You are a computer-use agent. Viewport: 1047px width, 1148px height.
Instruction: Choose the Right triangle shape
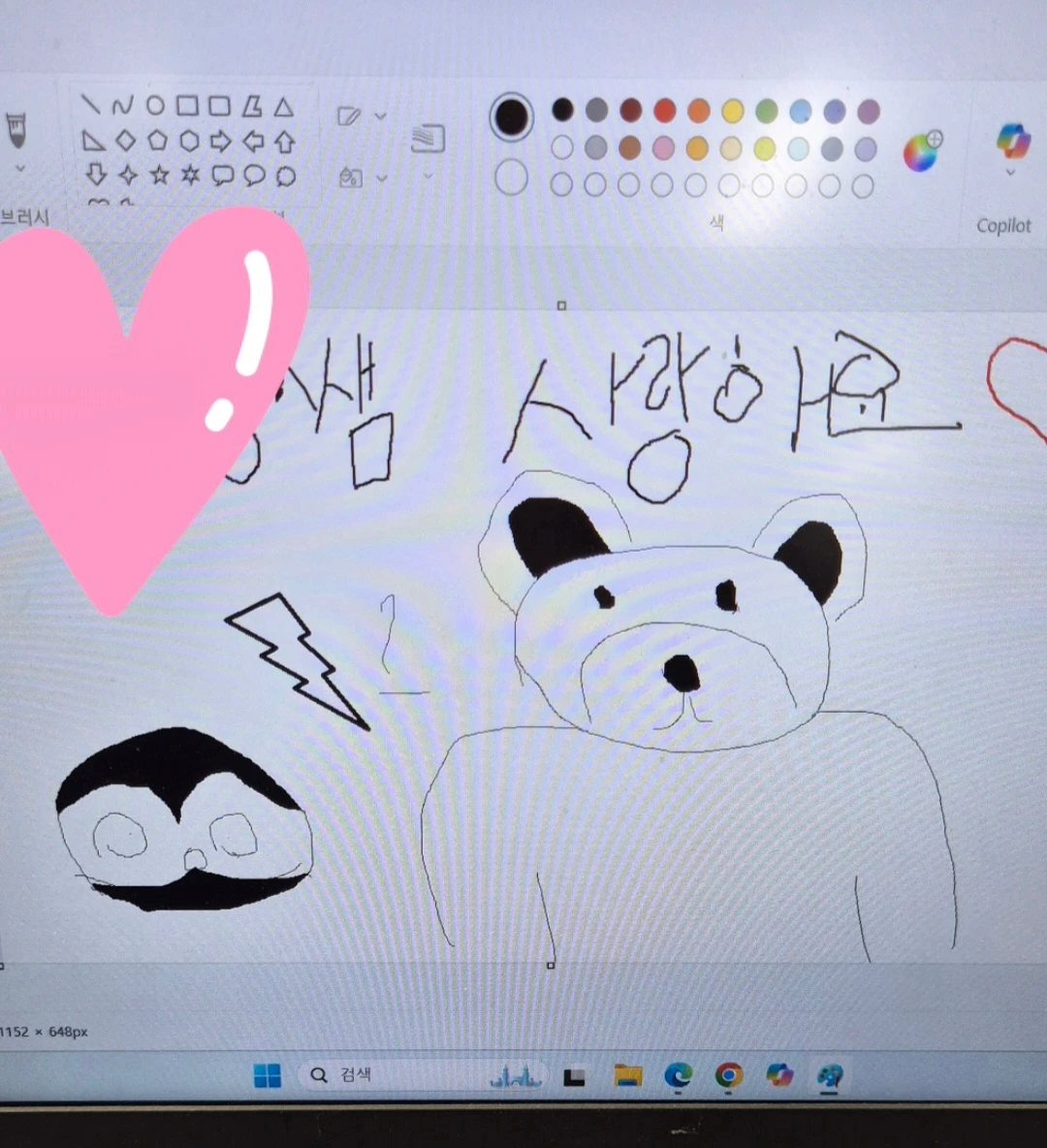tap(92, 140)
